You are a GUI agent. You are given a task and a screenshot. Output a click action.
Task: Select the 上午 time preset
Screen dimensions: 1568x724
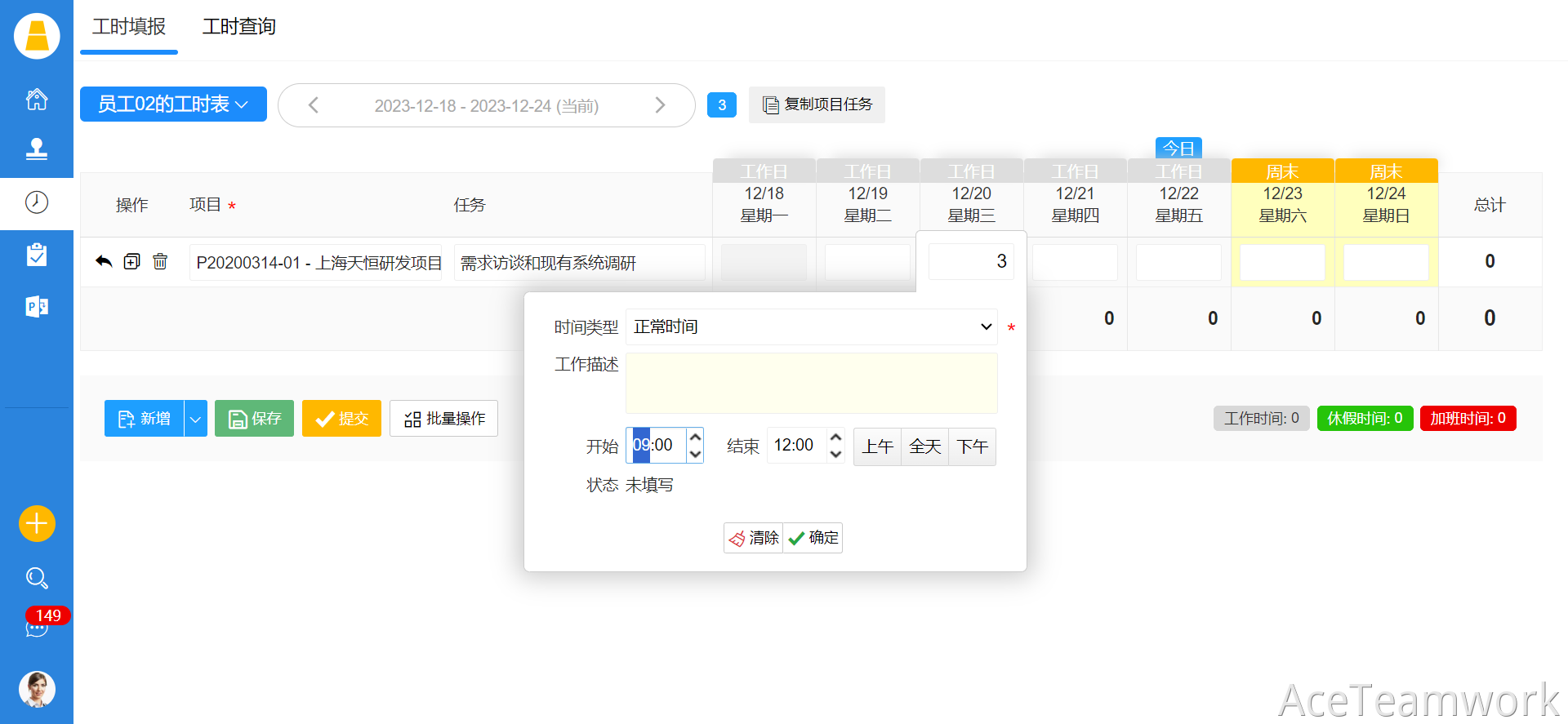877,446
